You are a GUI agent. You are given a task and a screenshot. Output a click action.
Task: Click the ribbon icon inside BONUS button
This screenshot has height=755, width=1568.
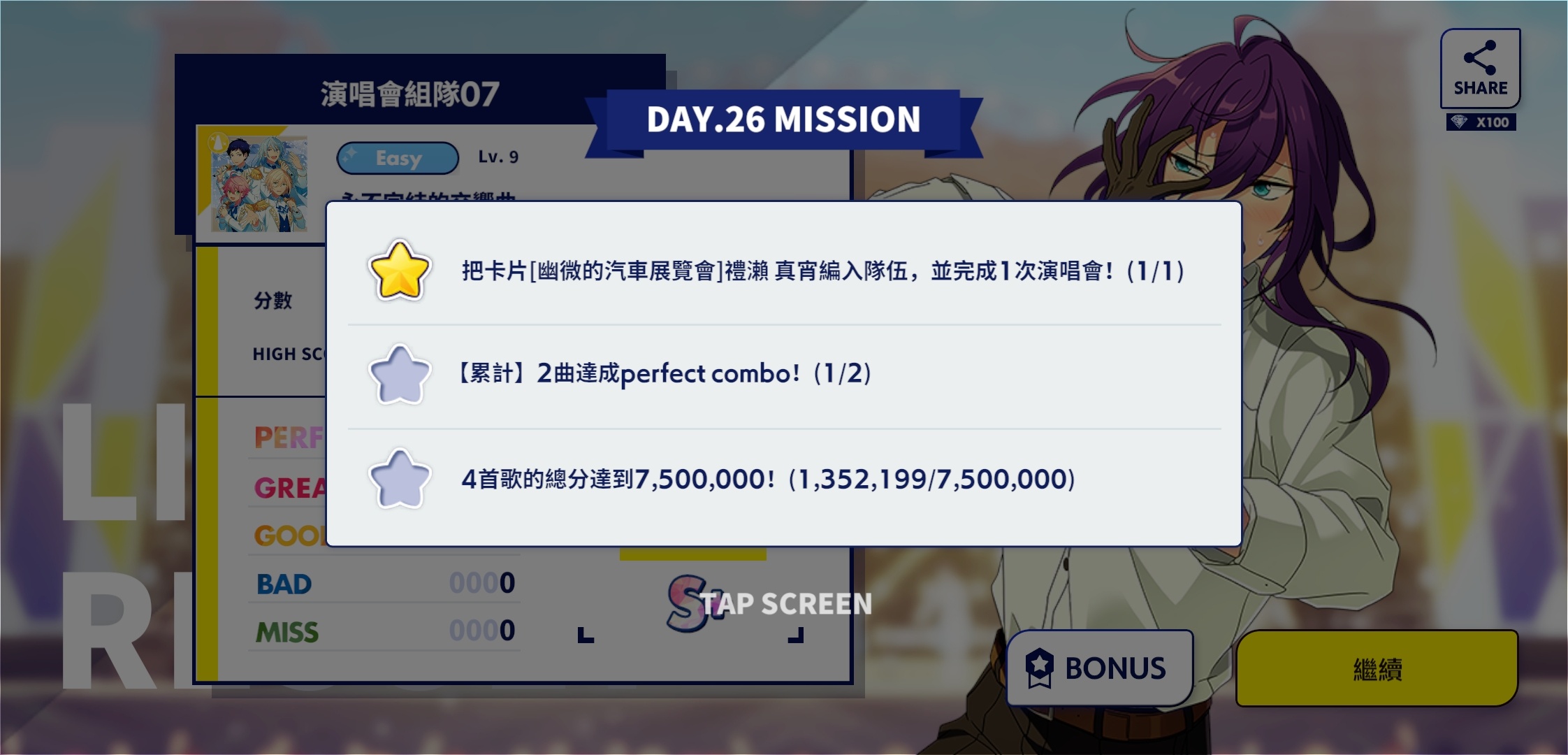point(1039,668)
